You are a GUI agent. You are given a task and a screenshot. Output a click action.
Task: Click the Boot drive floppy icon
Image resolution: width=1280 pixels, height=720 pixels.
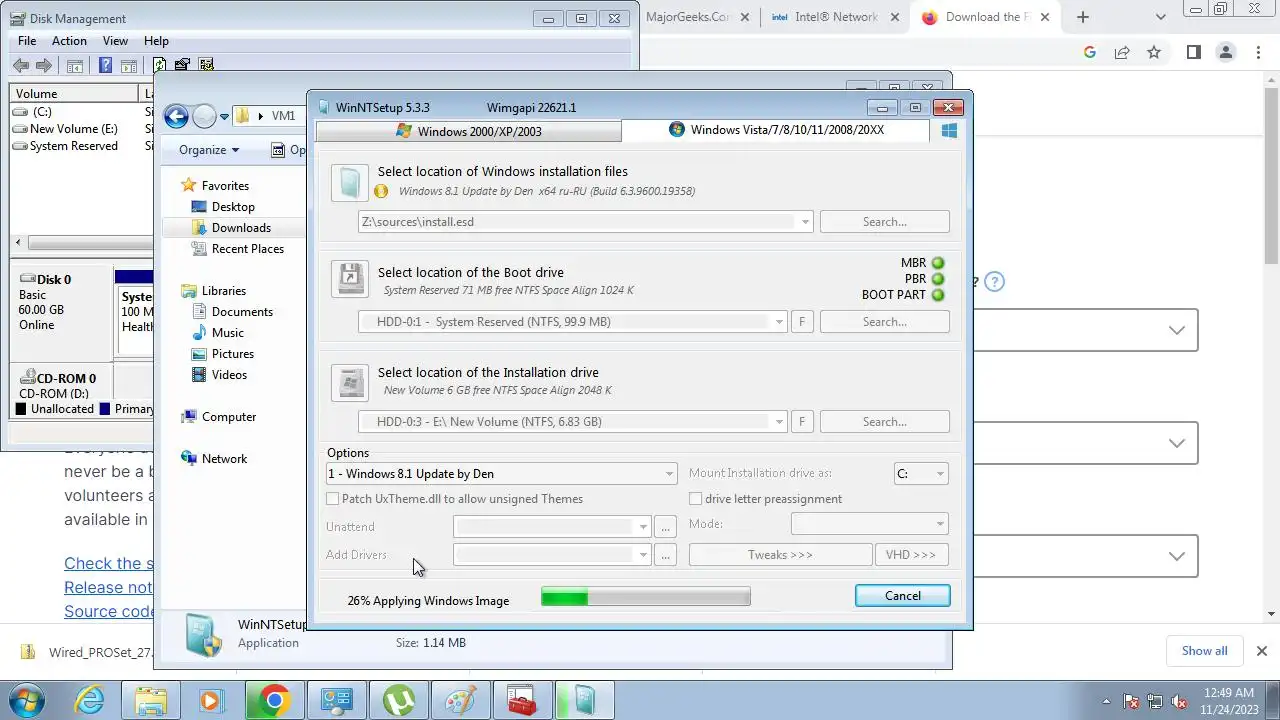tap(350, 280)
